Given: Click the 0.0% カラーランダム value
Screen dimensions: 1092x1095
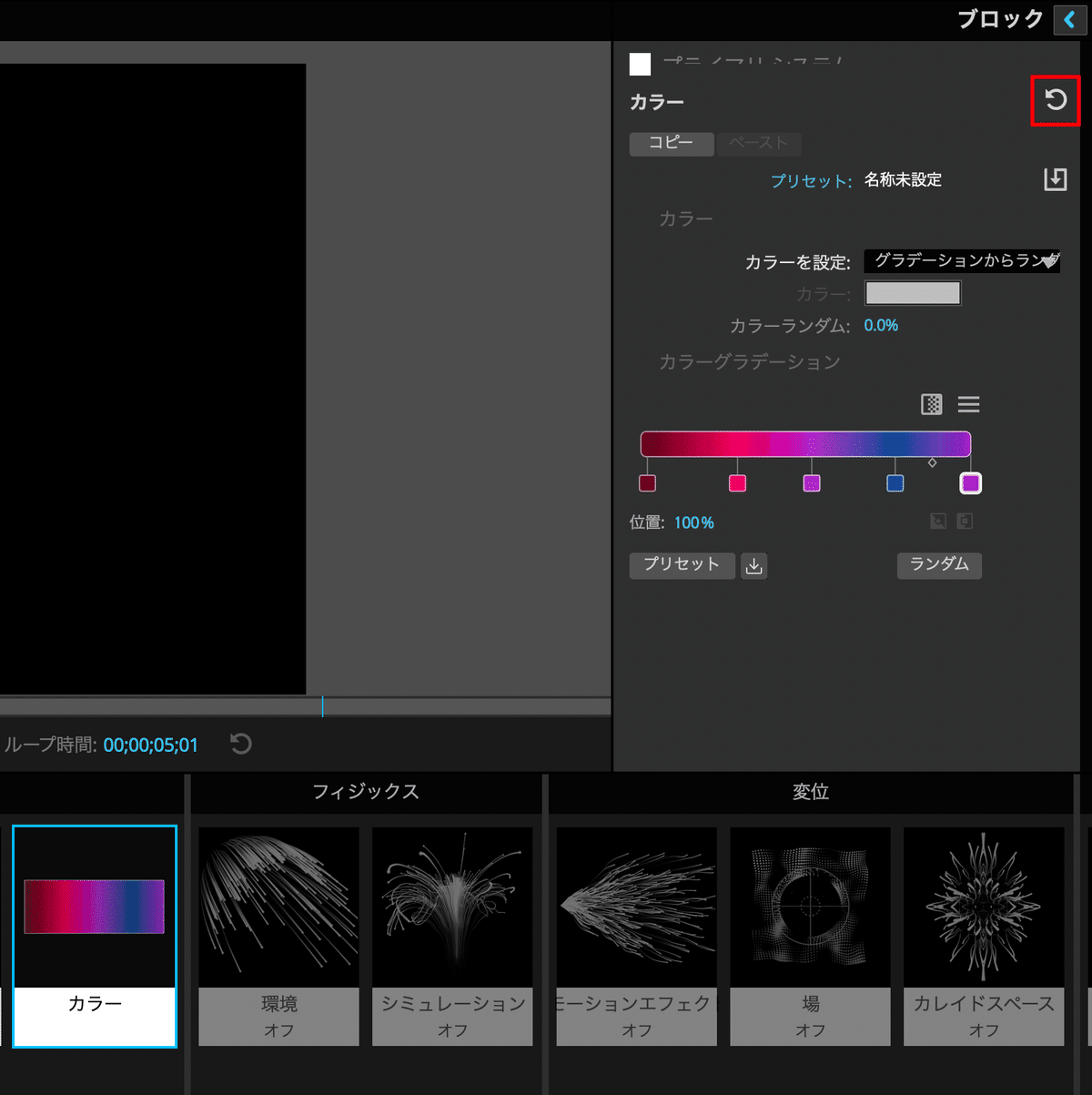Looking at the screenshot, I should tap(880, 325).
